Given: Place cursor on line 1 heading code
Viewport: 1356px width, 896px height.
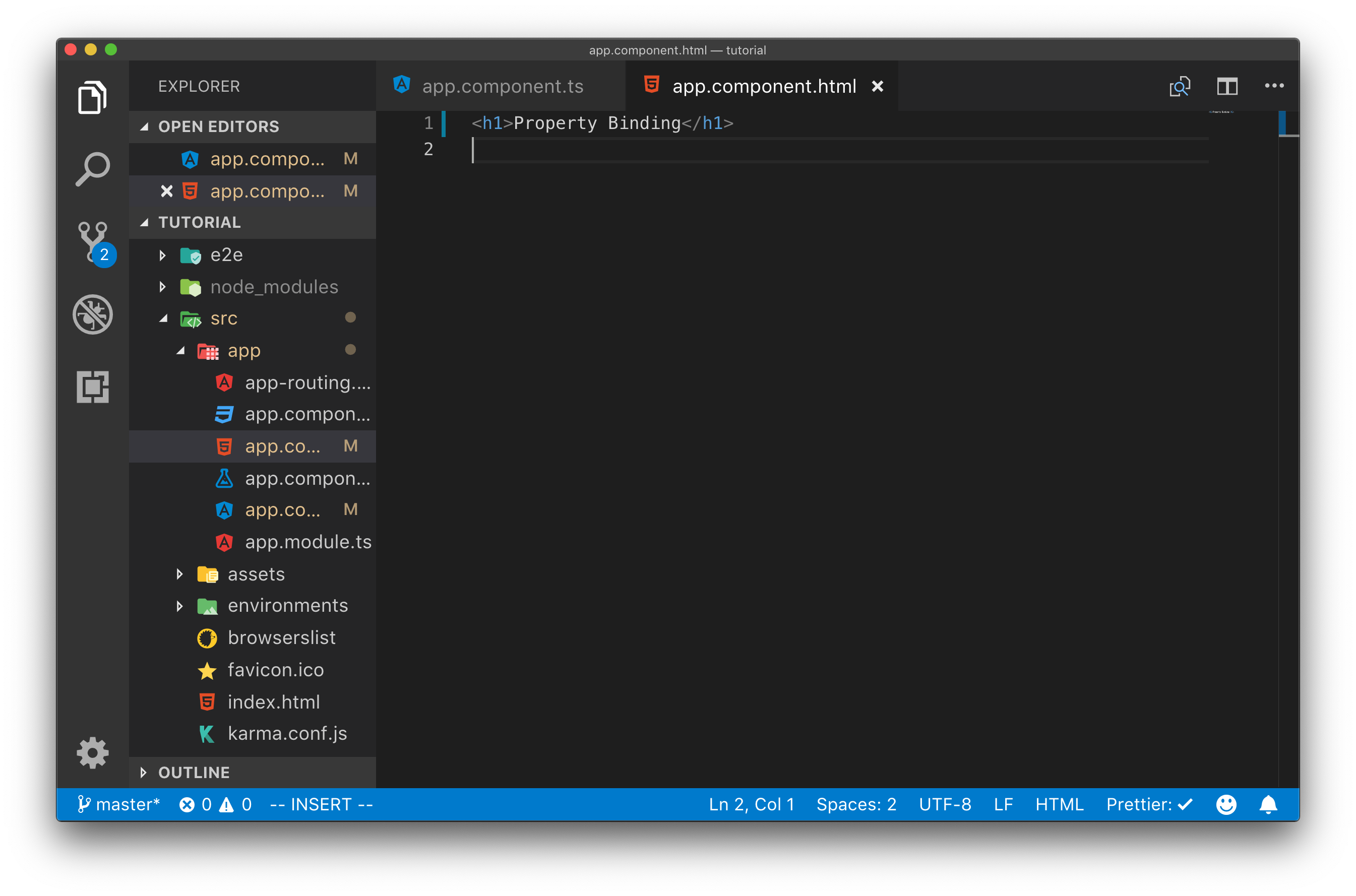Looking at the screenshot, I should (602, 123).
